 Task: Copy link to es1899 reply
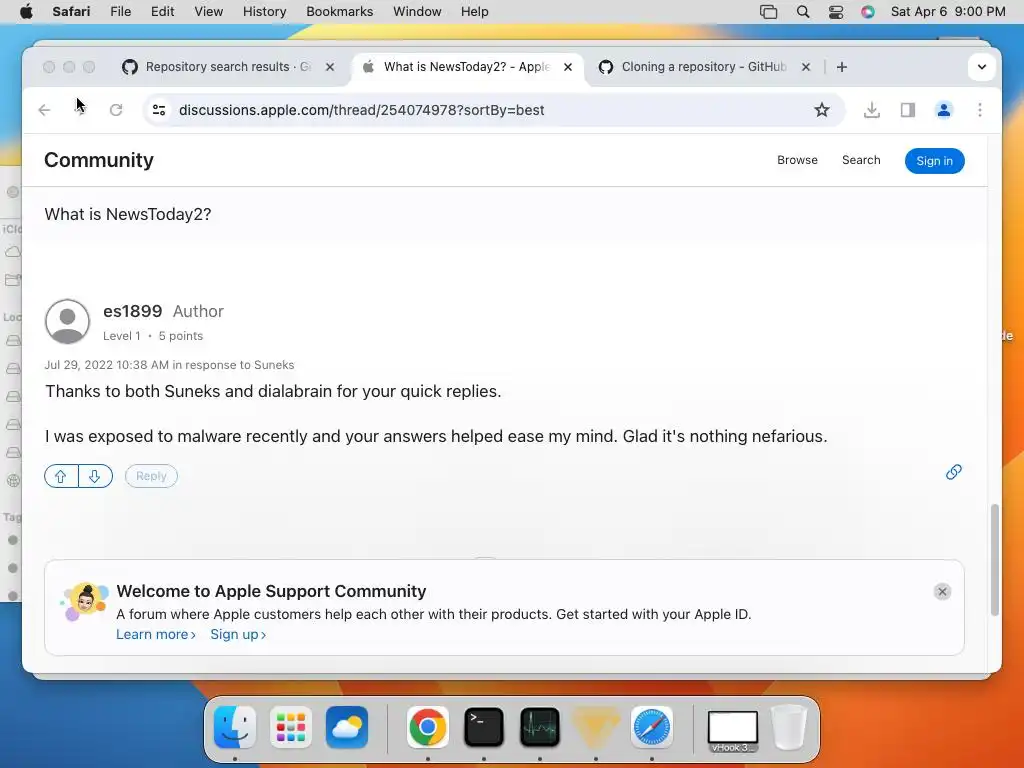coord(953,472)
